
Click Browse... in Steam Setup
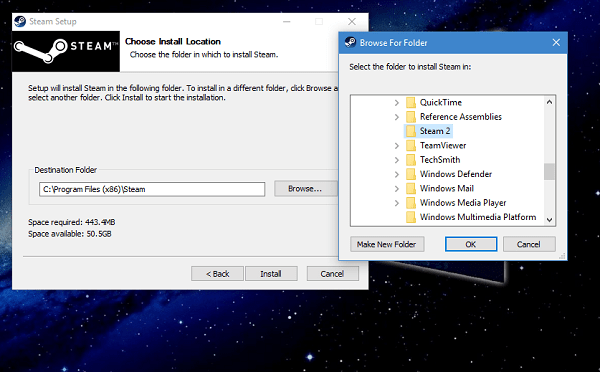coord(305,189)
